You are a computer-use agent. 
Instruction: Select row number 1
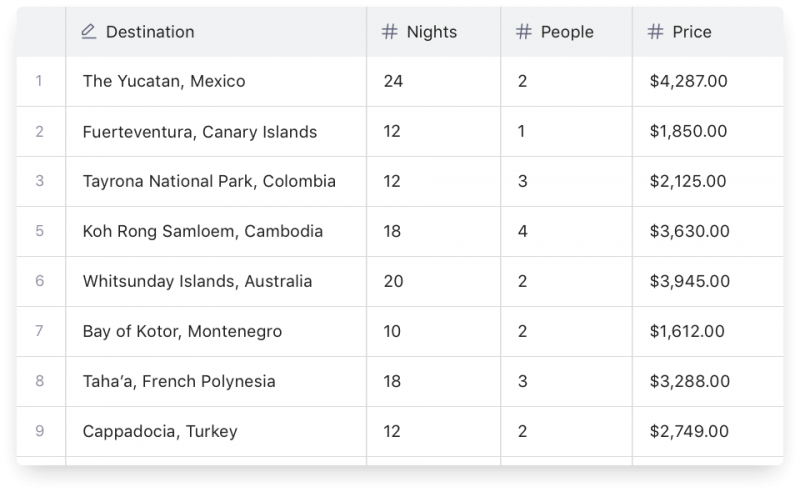[39, 81]
